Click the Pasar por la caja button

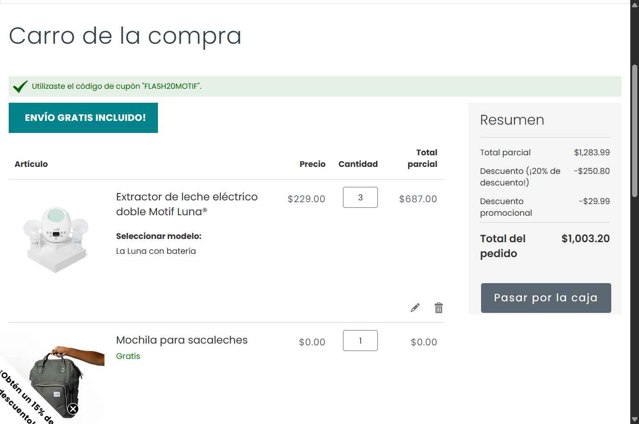point(546,298)
